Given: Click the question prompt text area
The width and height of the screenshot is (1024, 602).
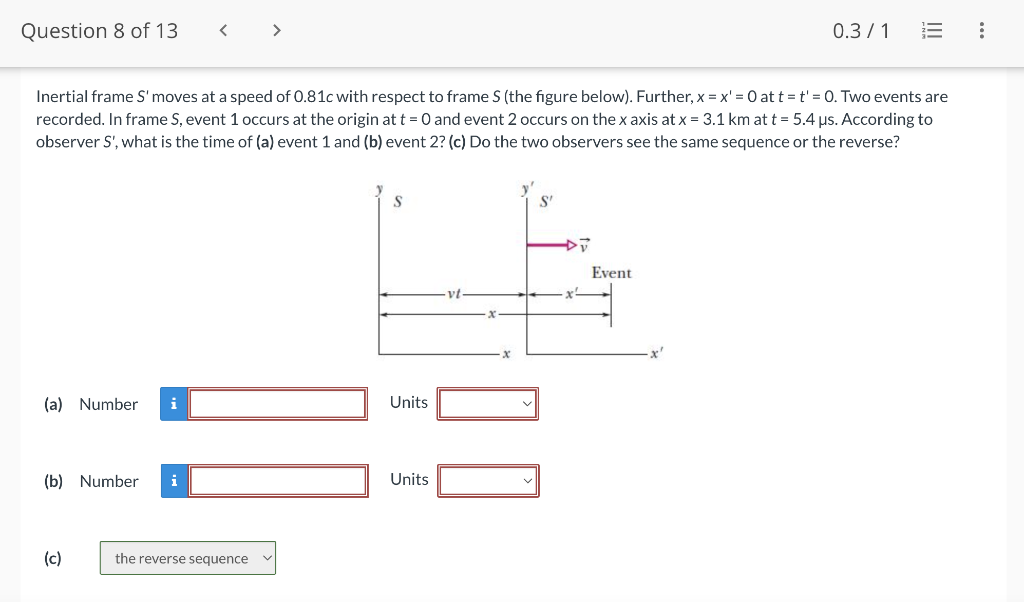Looking at the screenshot, I should pyautogui.click(x=490, y=118).
